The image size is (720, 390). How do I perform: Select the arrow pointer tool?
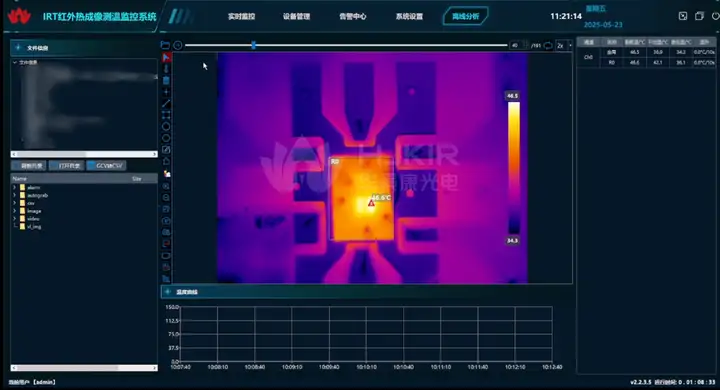pyautogui.click(x=166, y=57)
